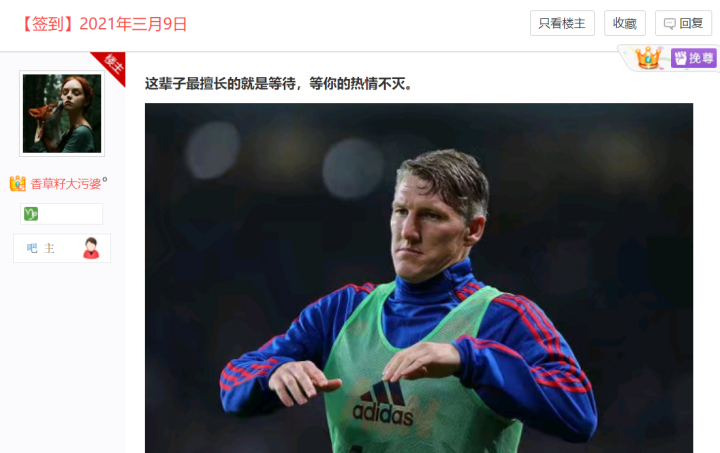Click the red person icon in 吧主 badge

(91, 248)
